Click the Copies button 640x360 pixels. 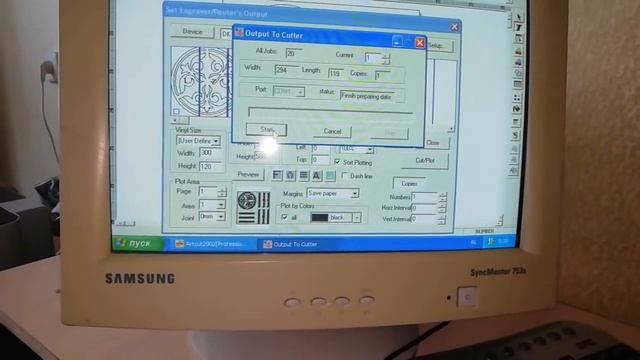pos(409,183)
